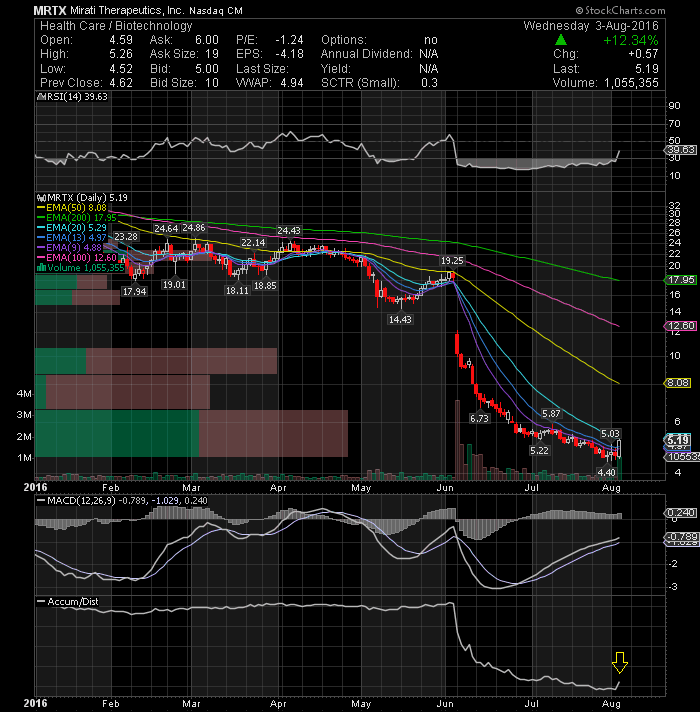The width and height of the screenshot is (700, 712).
Task: Click the 6.73 price label
Action: pyautogui.click(x=479, y=419)
